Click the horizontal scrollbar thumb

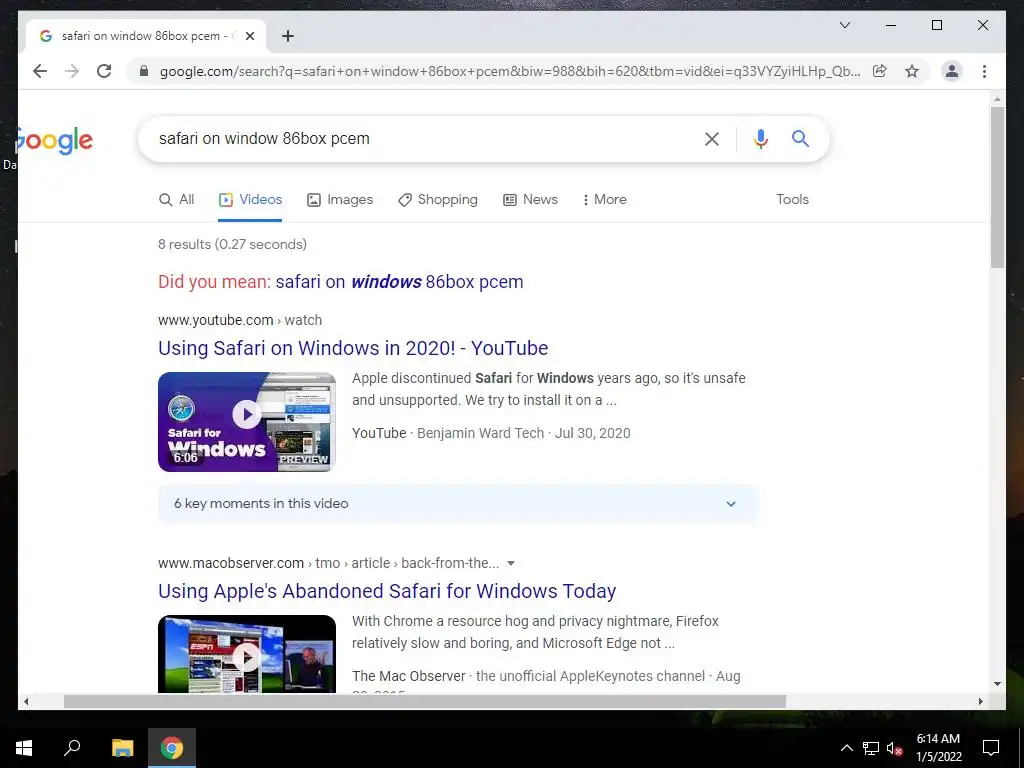point(424,701)
